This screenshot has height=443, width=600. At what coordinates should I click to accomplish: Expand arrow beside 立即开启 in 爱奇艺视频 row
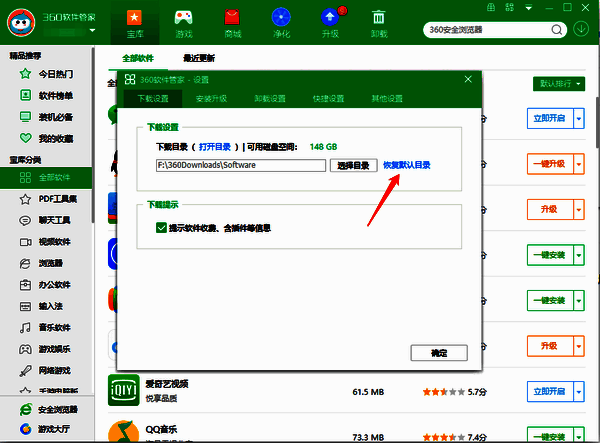[579, 391]
